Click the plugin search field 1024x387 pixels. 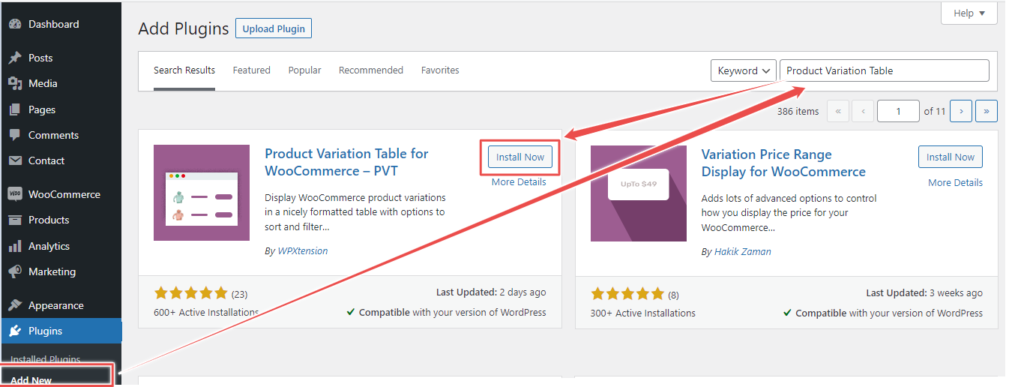click(884, 71)
